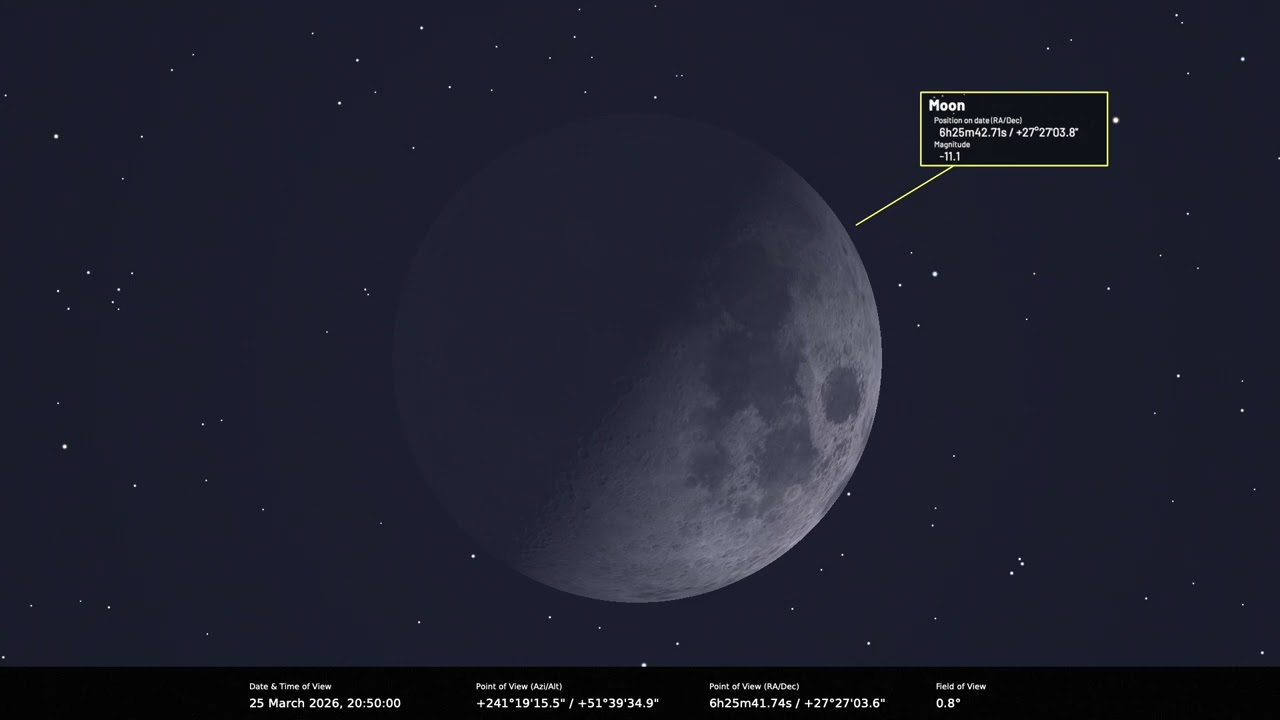Click the Moon RA/Dec value 6h25m42.71s
This screenshot has width=1280, height=720.
click(x=1008, y=132)
